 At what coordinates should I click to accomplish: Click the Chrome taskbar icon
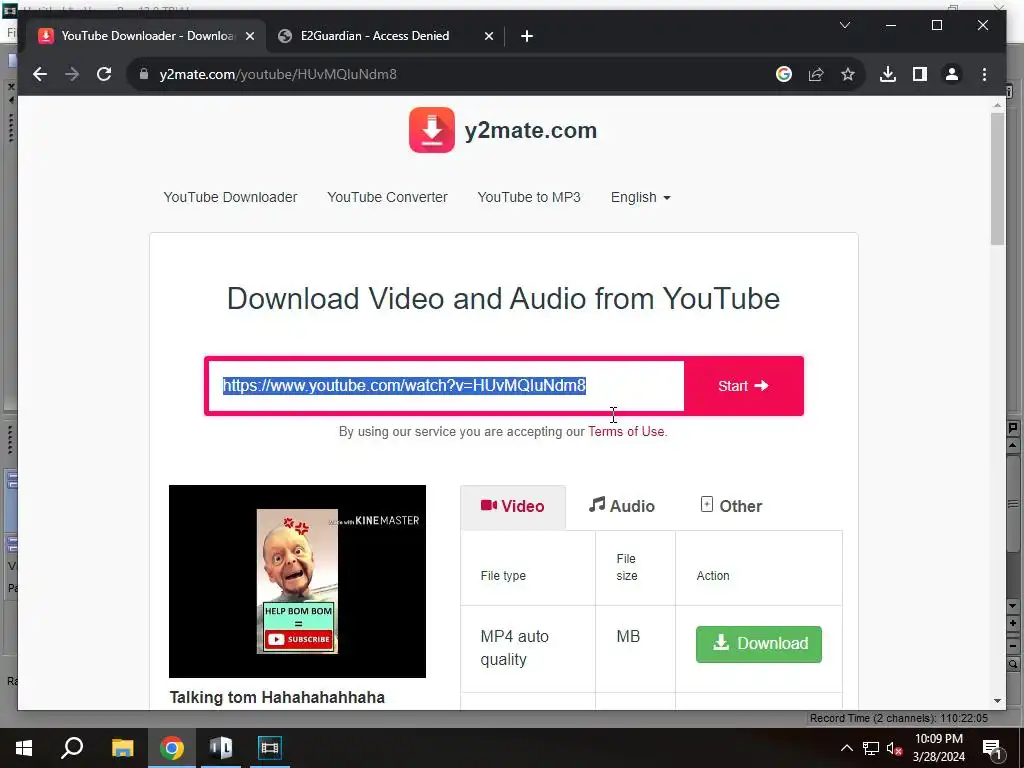(172, 748)
